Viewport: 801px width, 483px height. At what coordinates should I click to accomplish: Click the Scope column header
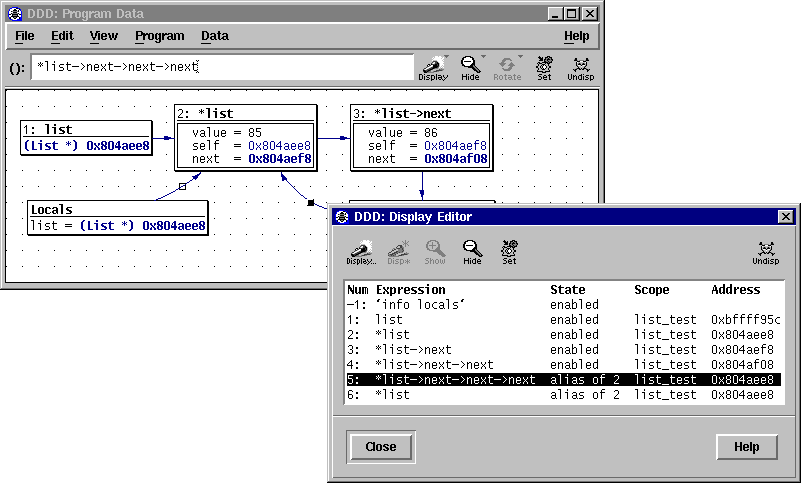651,290
